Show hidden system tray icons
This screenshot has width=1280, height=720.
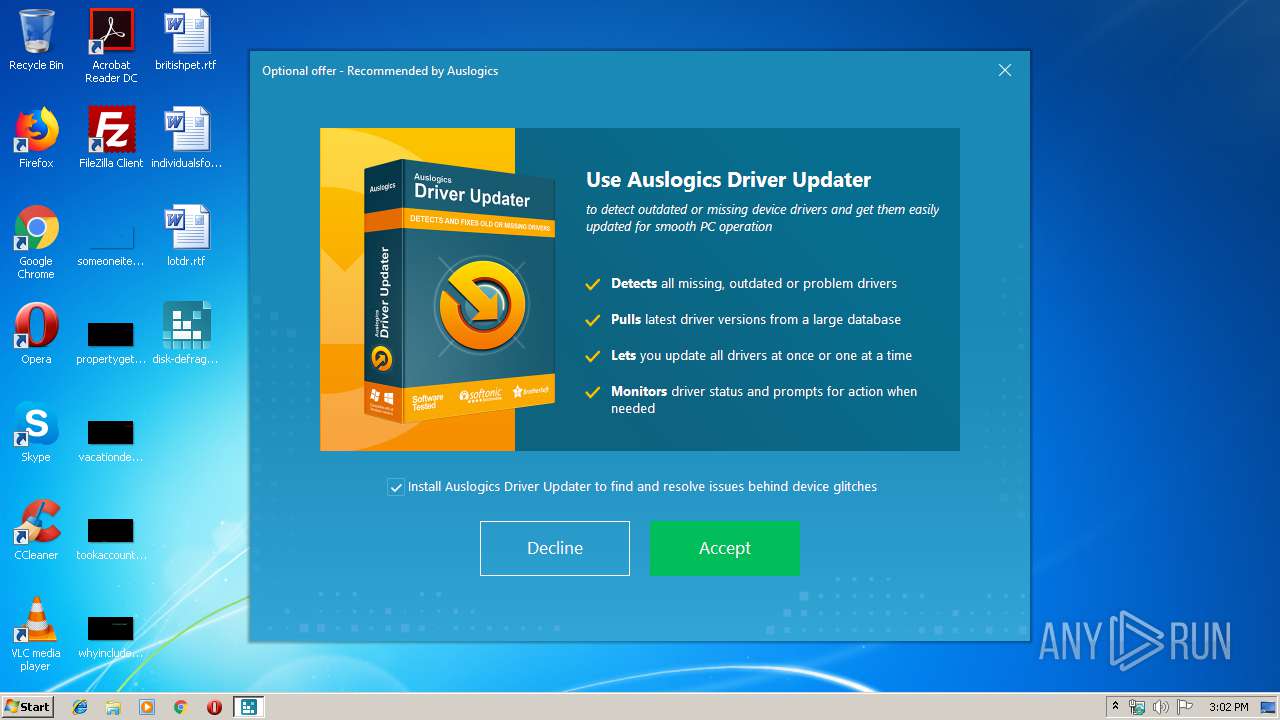coord(1115,707)
